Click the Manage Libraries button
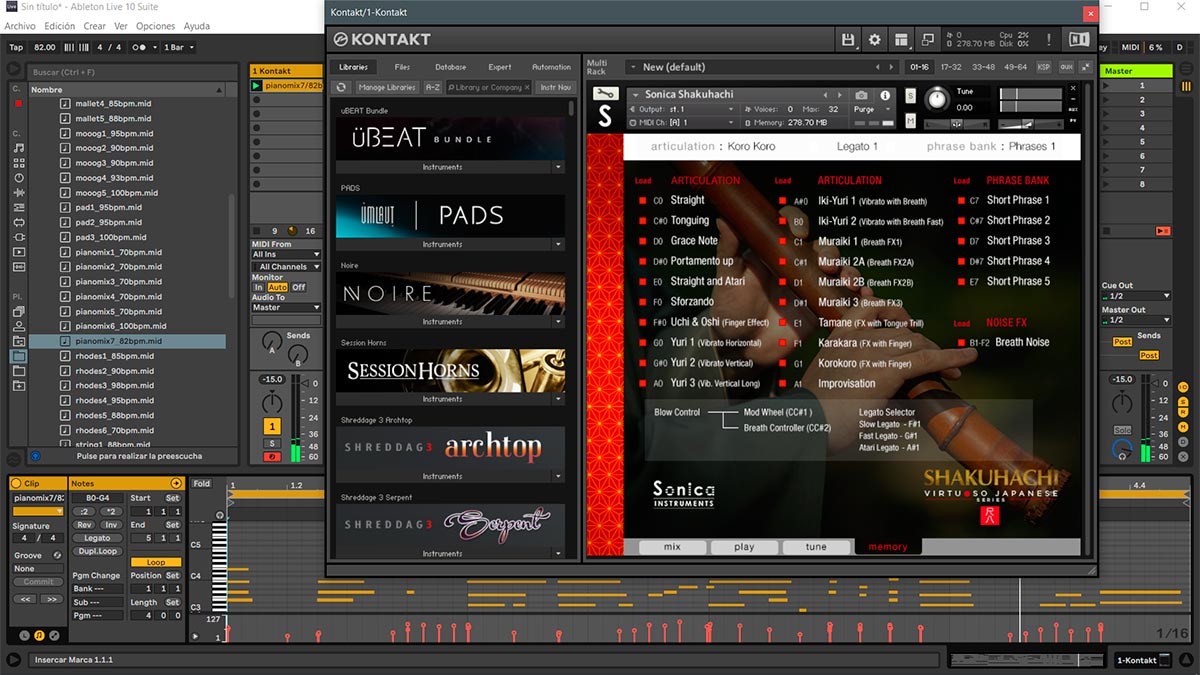This screenshot has height=675, width=1200. (386, 87)
